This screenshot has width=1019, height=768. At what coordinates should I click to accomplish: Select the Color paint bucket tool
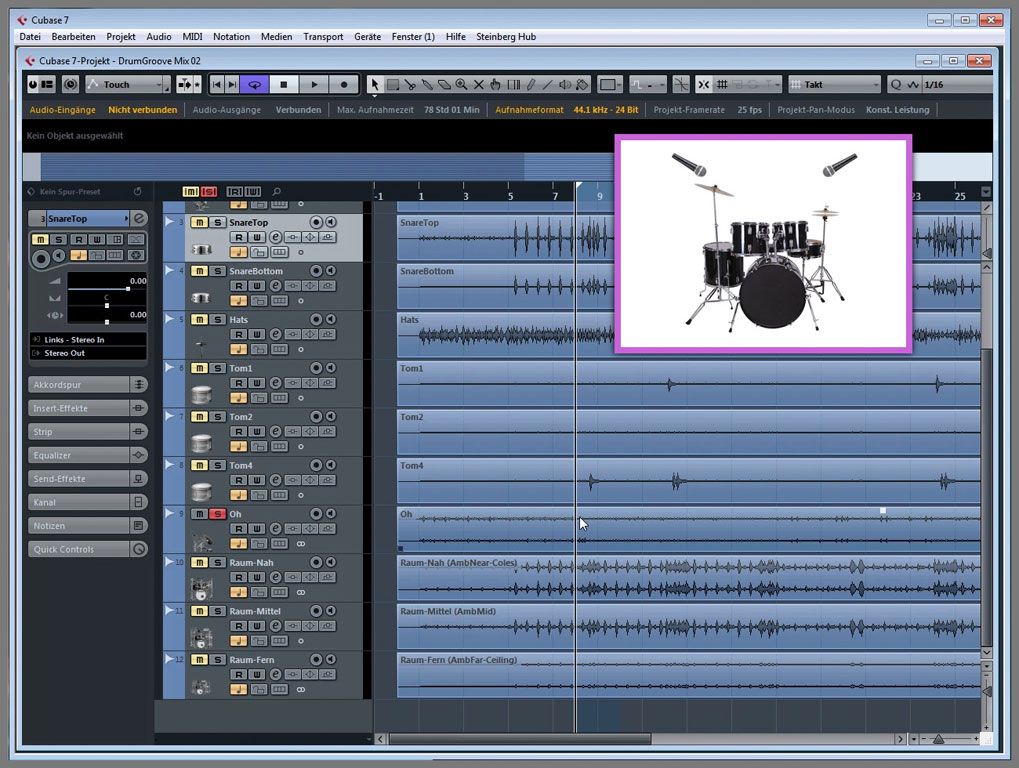pos(582,84)
